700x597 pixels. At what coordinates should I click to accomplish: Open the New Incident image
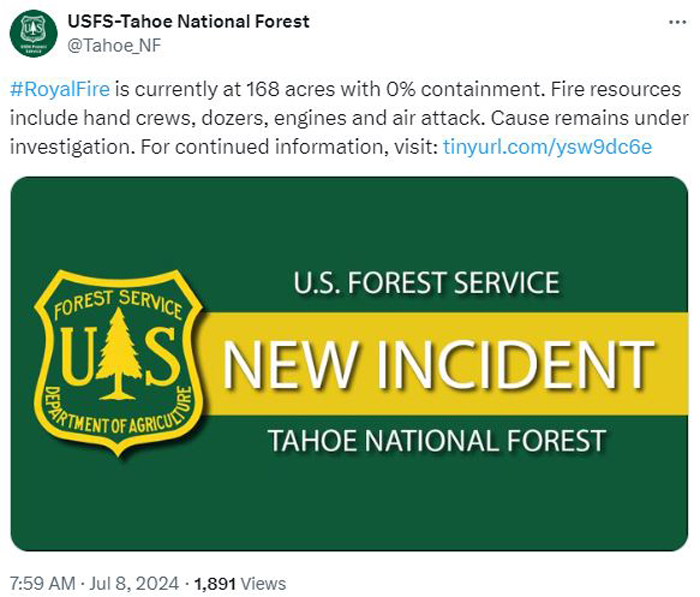[349, 364]
